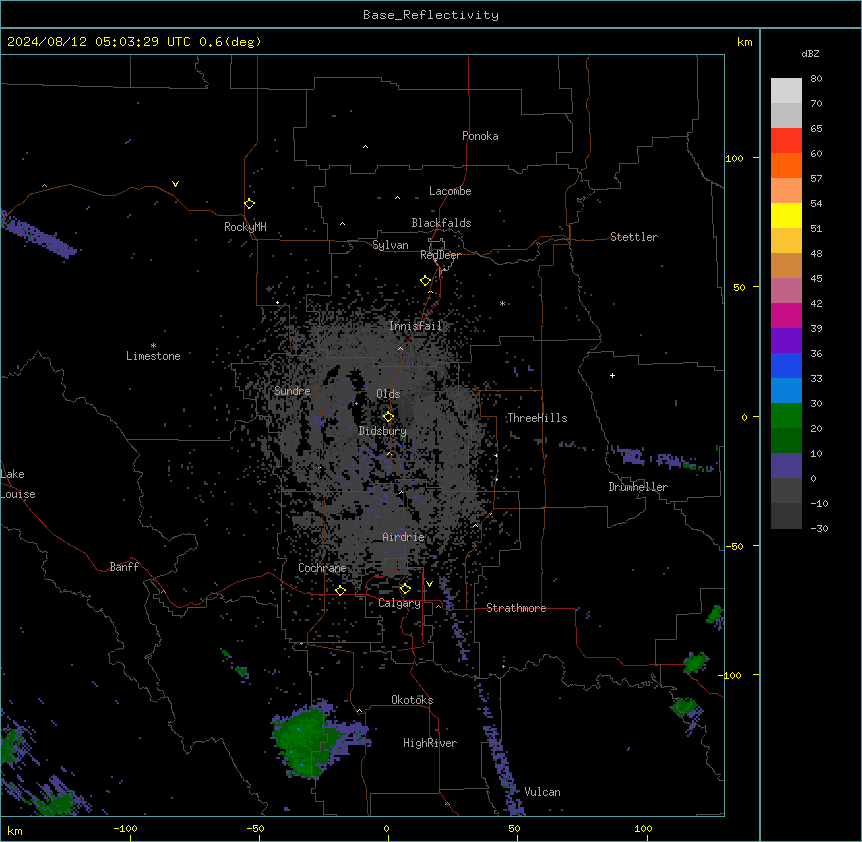Click the yellow V marker northwest of RockyMH

(175, 184)
